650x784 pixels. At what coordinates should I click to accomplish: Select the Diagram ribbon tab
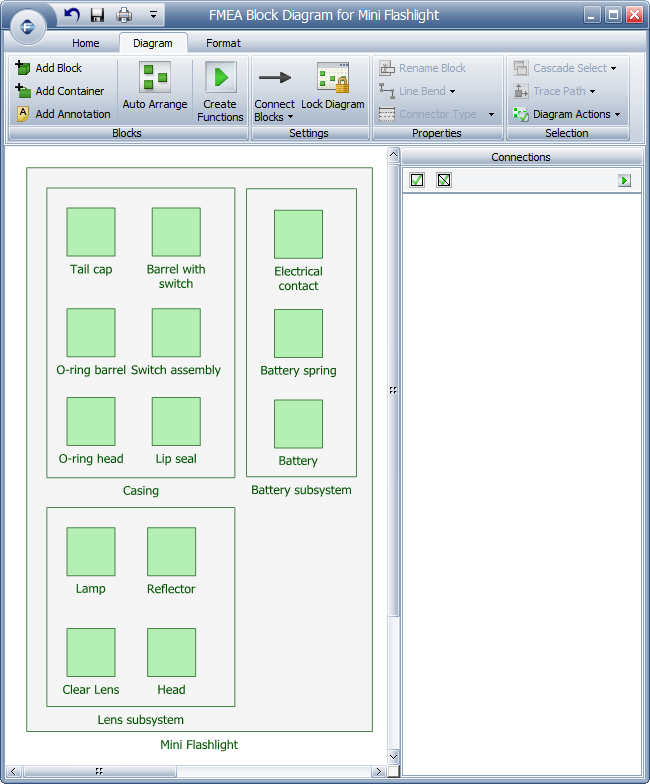click(x=153, y=44)
